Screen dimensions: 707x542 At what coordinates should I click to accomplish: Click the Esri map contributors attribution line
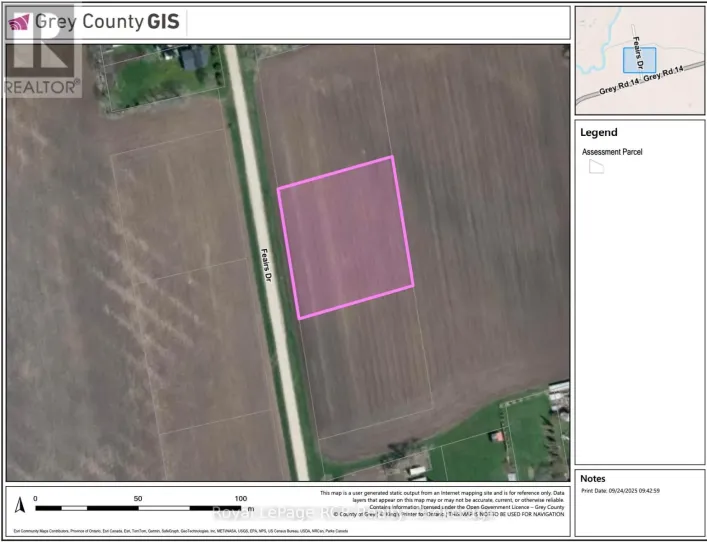(170, 530)
